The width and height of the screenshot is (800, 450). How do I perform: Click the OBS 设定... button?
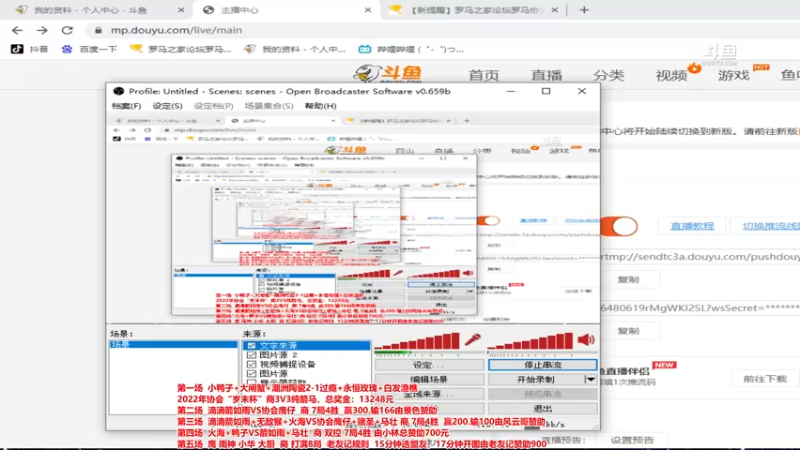coord(429,365)
